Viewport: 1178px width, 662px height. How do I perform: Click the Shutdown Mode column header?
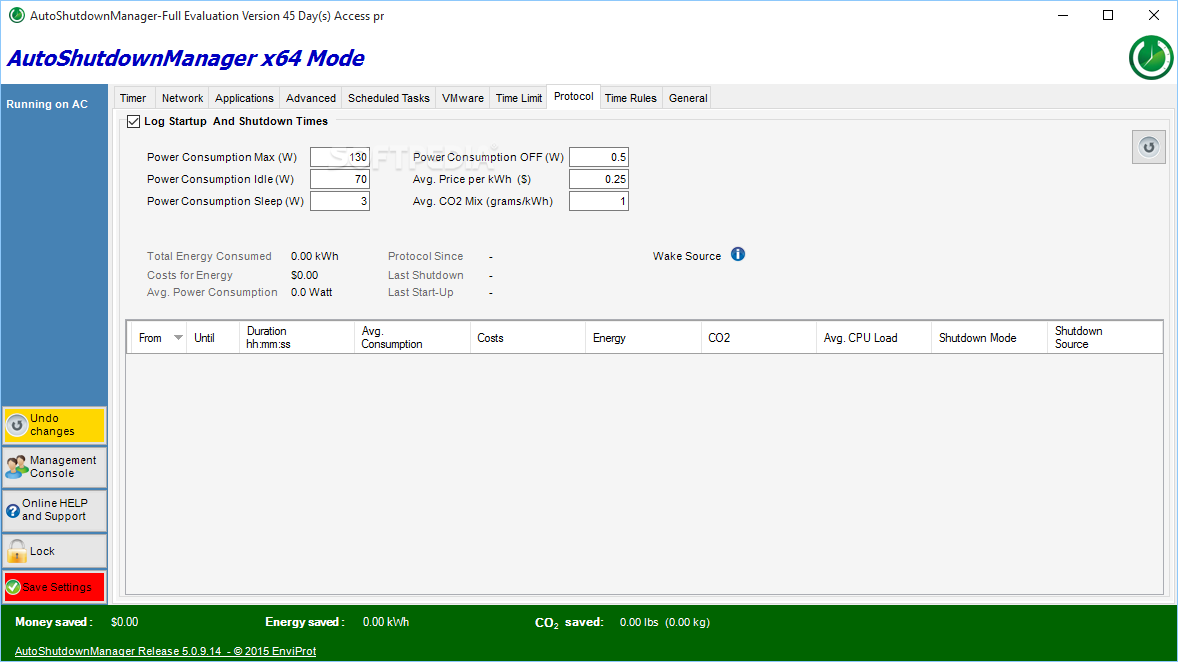(989, 337)
